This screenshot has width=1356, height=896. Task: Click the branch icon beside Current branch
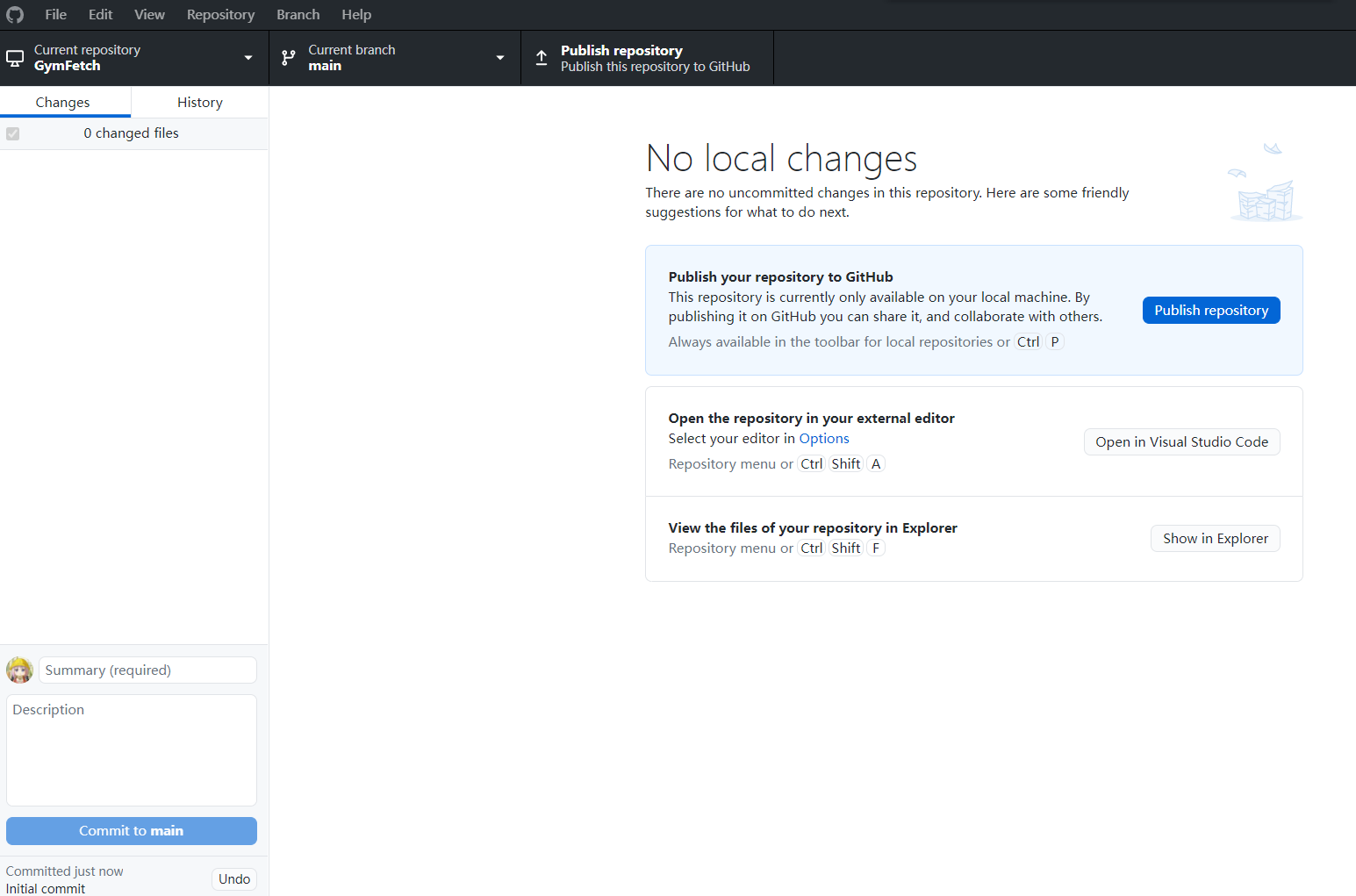pyautogui.click(x=288, y=59)
